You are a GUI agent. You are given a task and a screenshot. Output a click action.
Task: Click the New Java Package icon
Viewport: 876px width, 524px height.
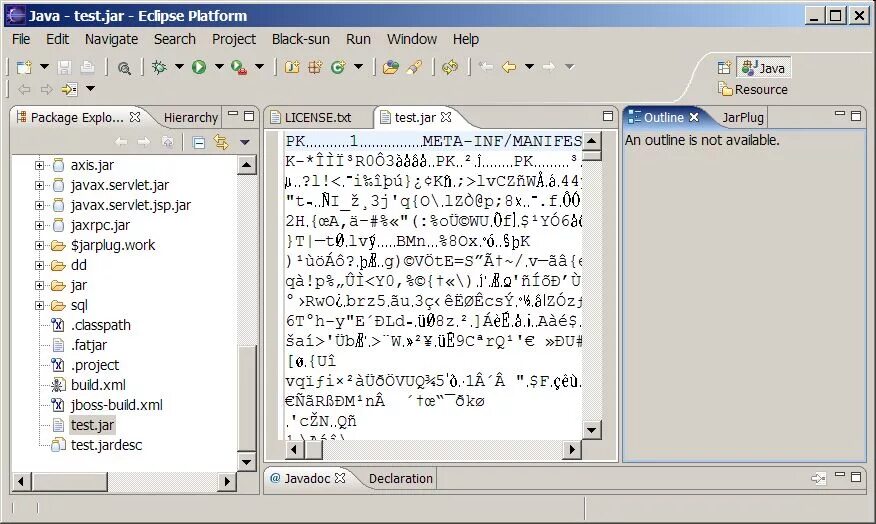pos(315,68)
